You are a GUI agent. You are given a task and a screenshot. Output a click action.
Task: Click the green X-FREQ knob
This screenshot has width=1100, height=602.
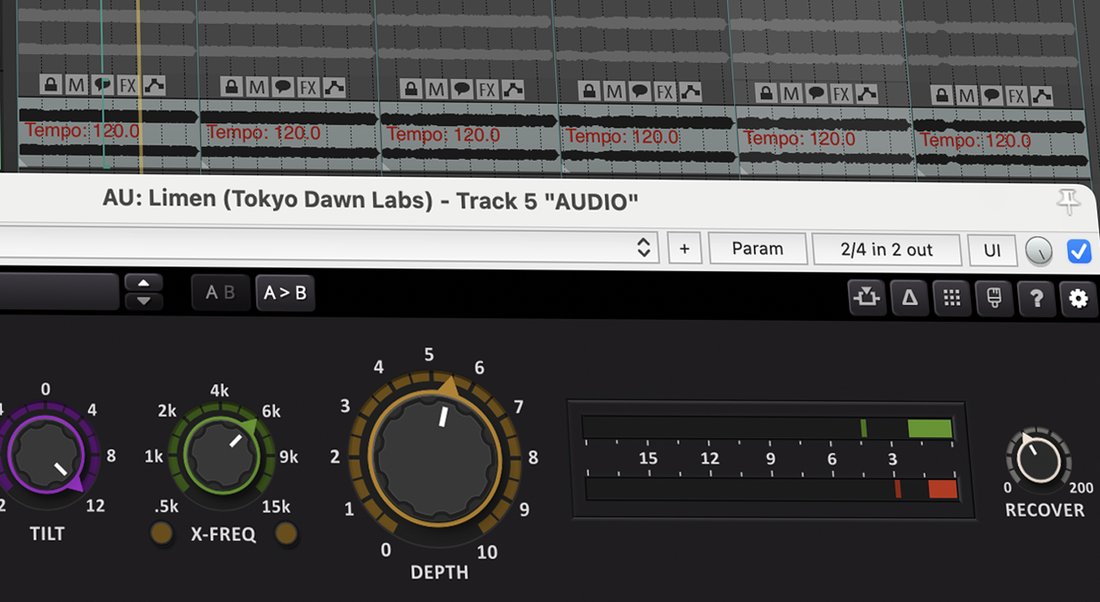(222, 455)
